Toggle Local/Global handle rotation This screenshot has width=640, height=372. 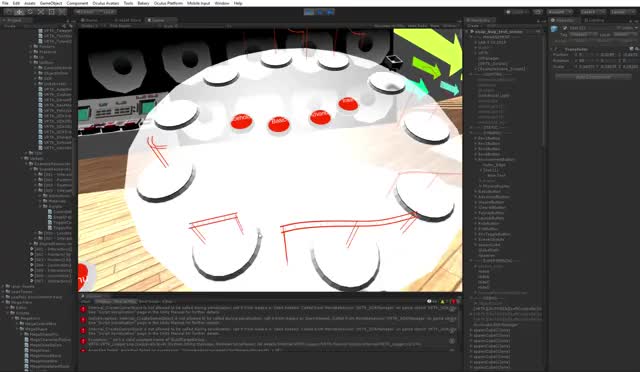pos(107,12)
